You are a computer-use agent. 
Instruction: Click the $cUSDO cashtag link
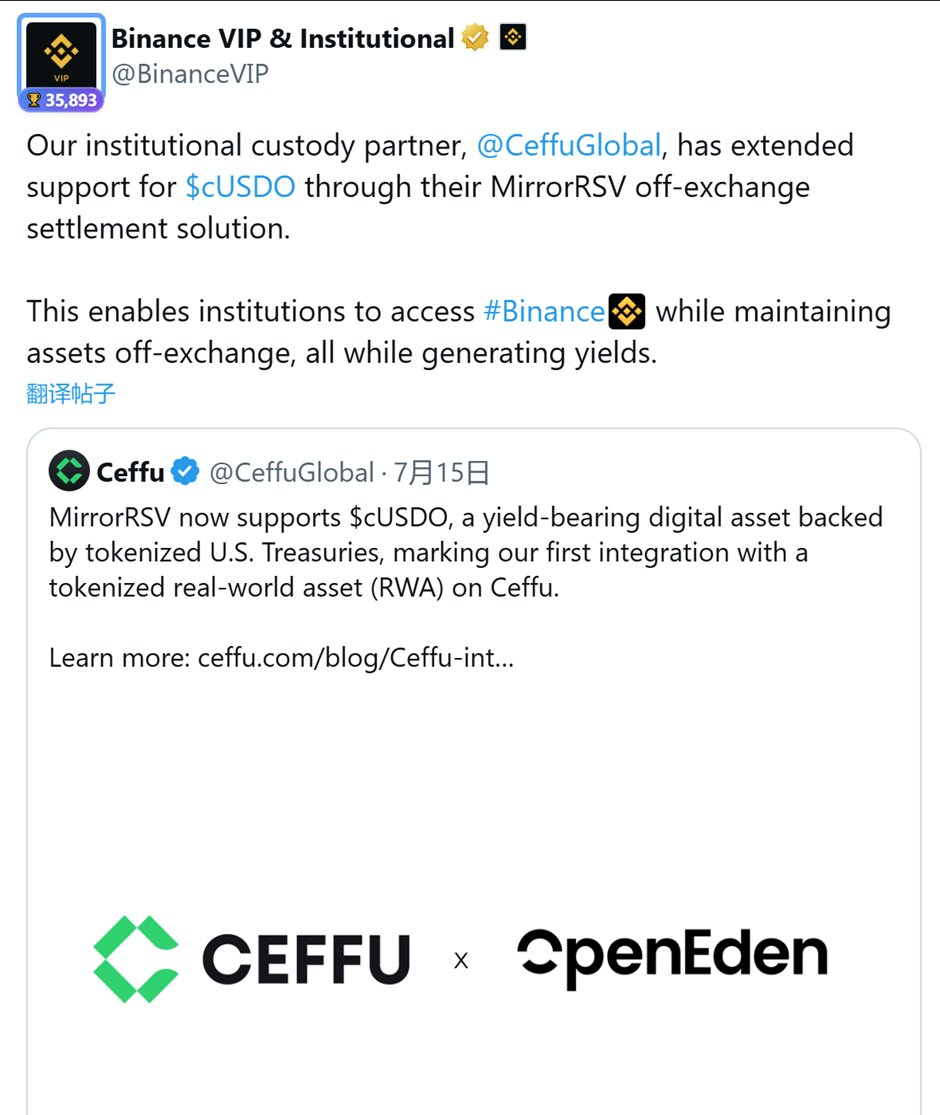[x=241, y=187]
